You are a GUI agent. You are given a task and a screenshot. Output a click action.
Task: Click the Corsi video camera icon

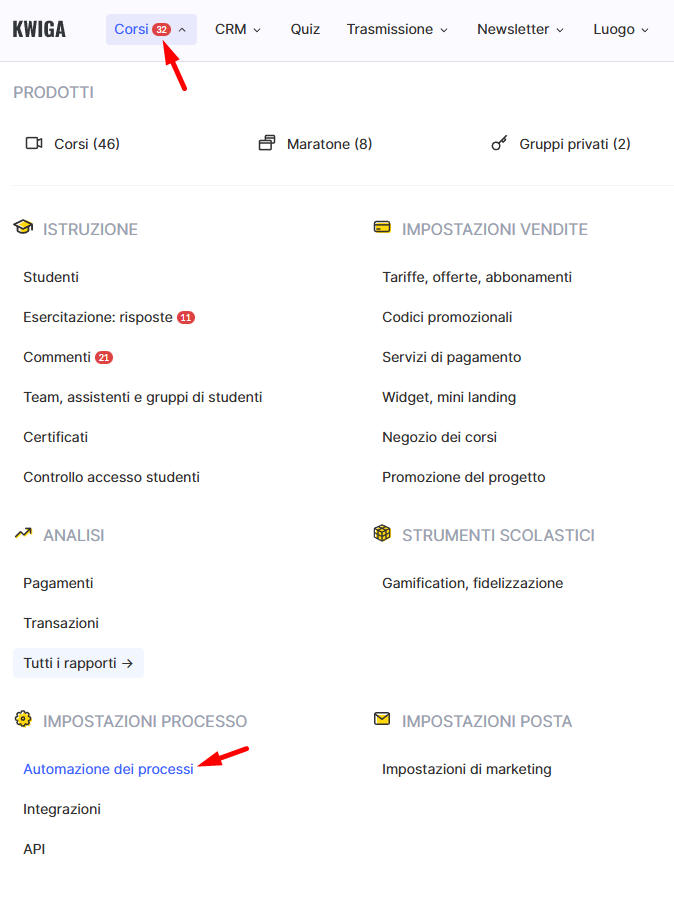[x=34, y=144]
